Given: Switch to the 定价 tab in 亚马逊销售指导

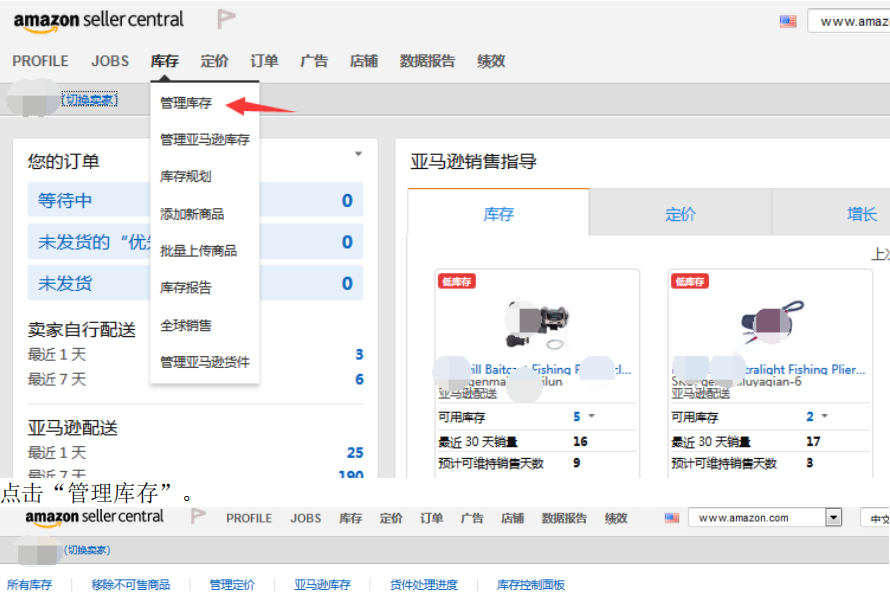Looking at the screenshot, I should (x=680, y=214).
